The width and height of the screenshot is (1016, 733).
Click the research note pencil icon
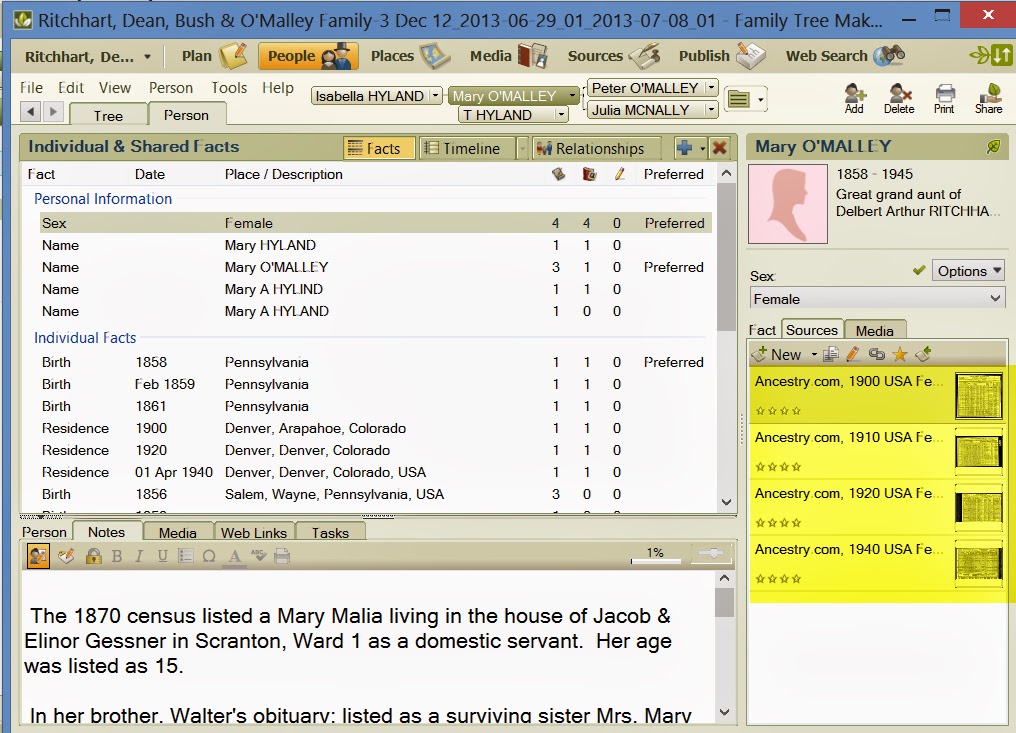click(x=66, y=555)
